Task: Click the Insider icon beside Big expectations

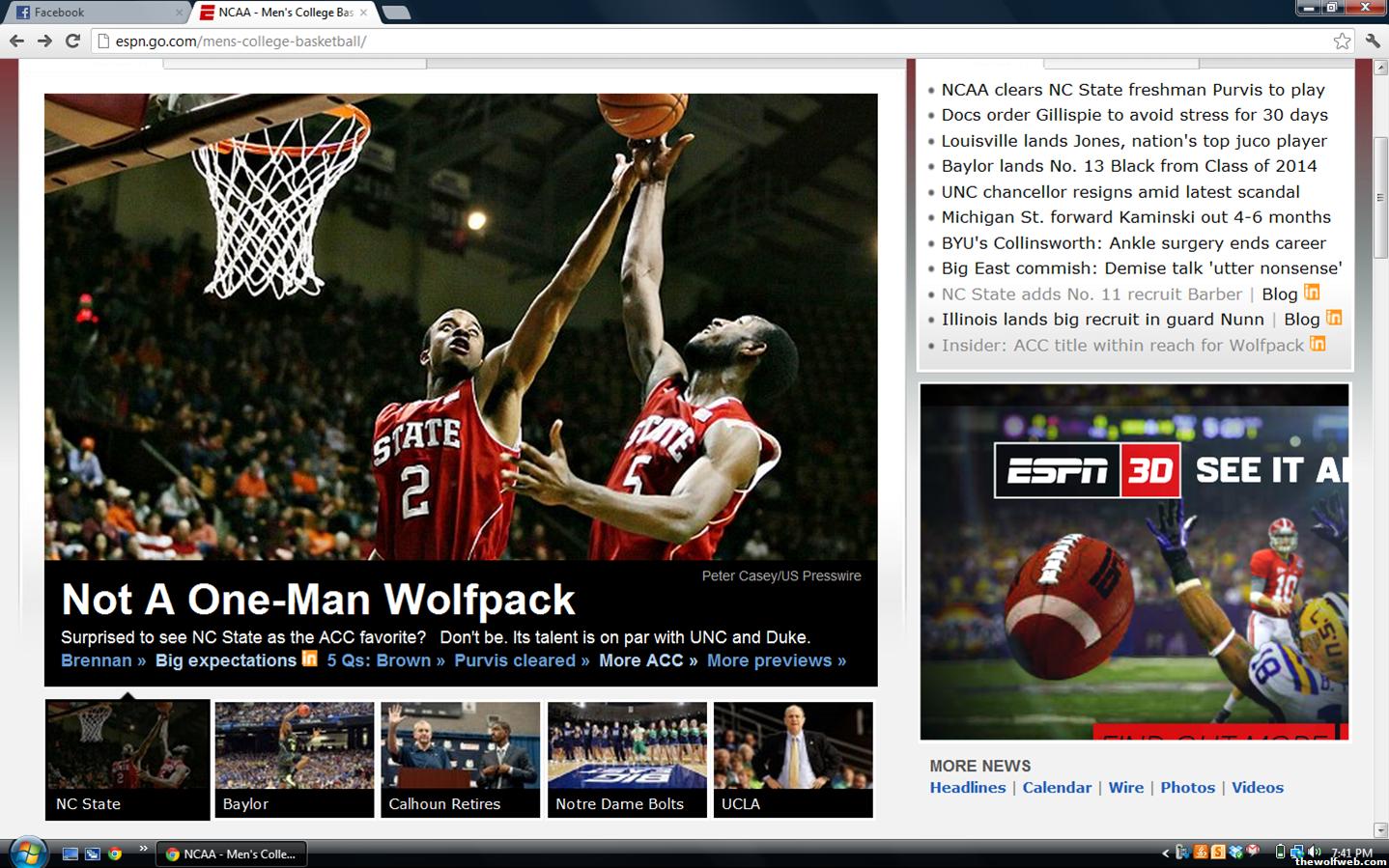Action: pyautogui.click(x=309, y=658)
